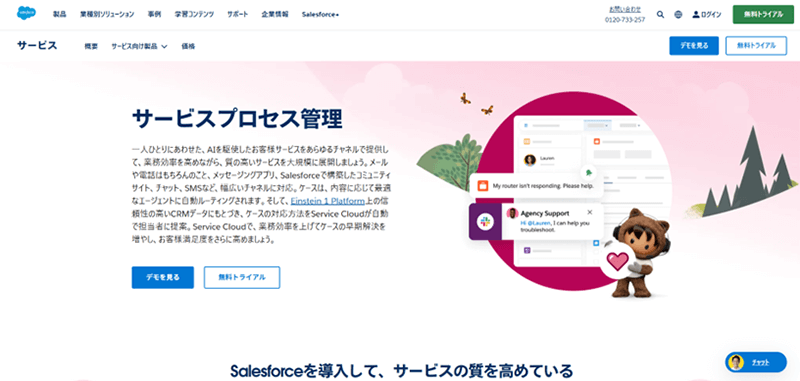This screenshot has height=381, width=800.
Task: Open the 事例 menu
Action: (154, 15)
